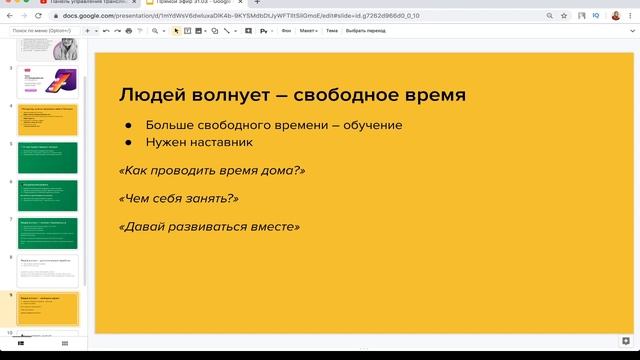Open the Pear Deck add-on button
Image resolution: width=640 pixels, height=360 pixels.
click(x=264, y=31)
